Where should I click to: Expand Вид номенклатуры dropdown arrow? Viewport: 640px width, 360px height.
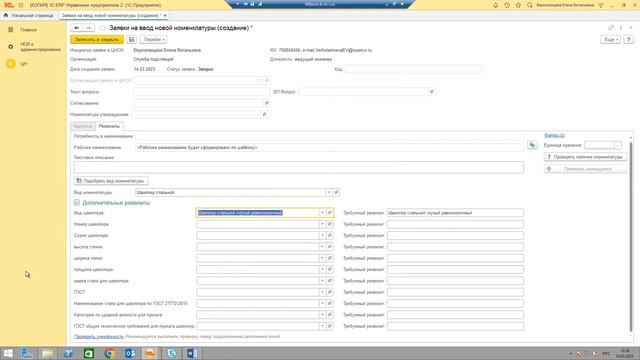(x=329, y=192)
